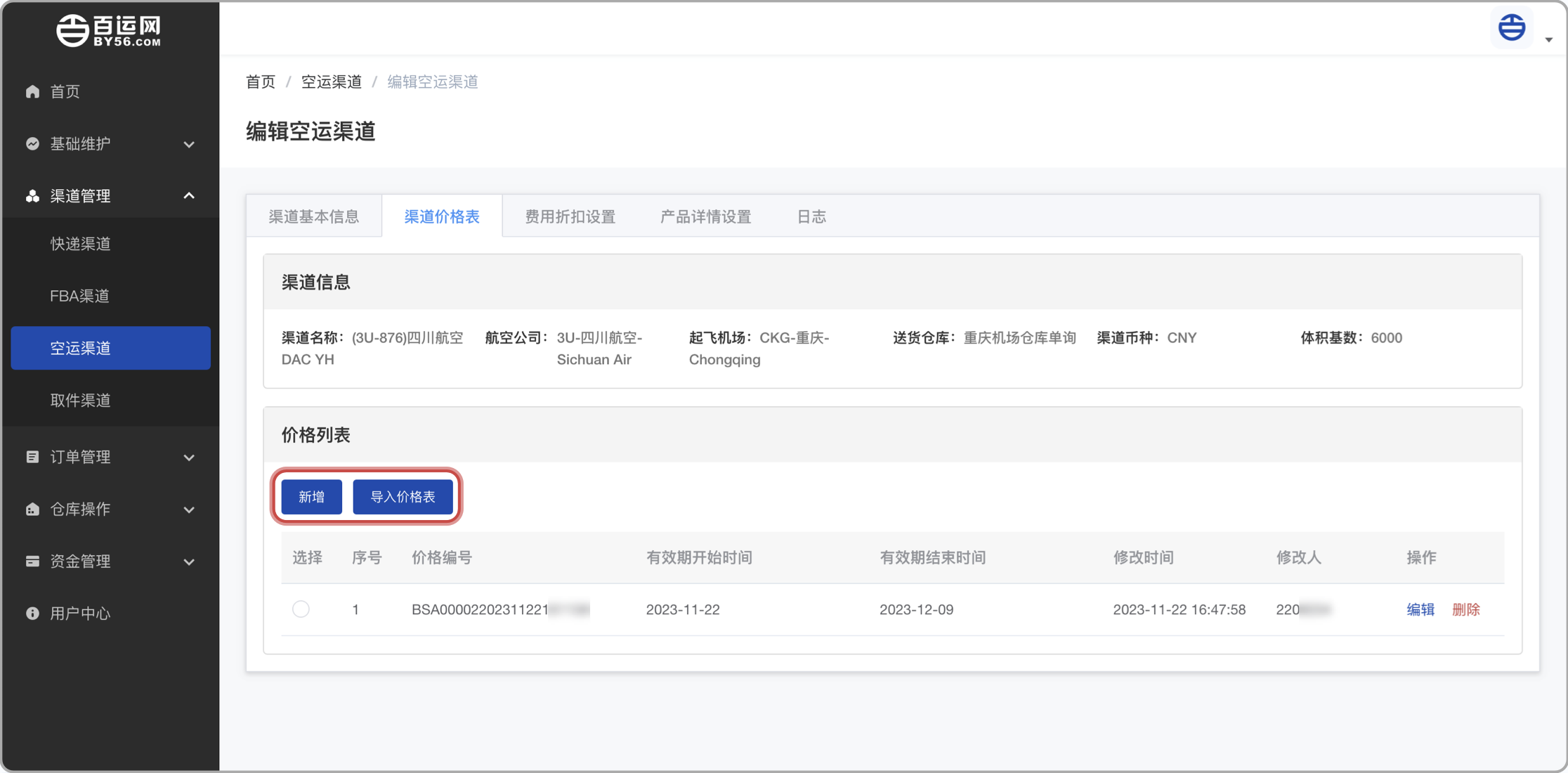The image size is (1568, 773).
Task: Open the 日志 log tab
Action: point(810,216)
